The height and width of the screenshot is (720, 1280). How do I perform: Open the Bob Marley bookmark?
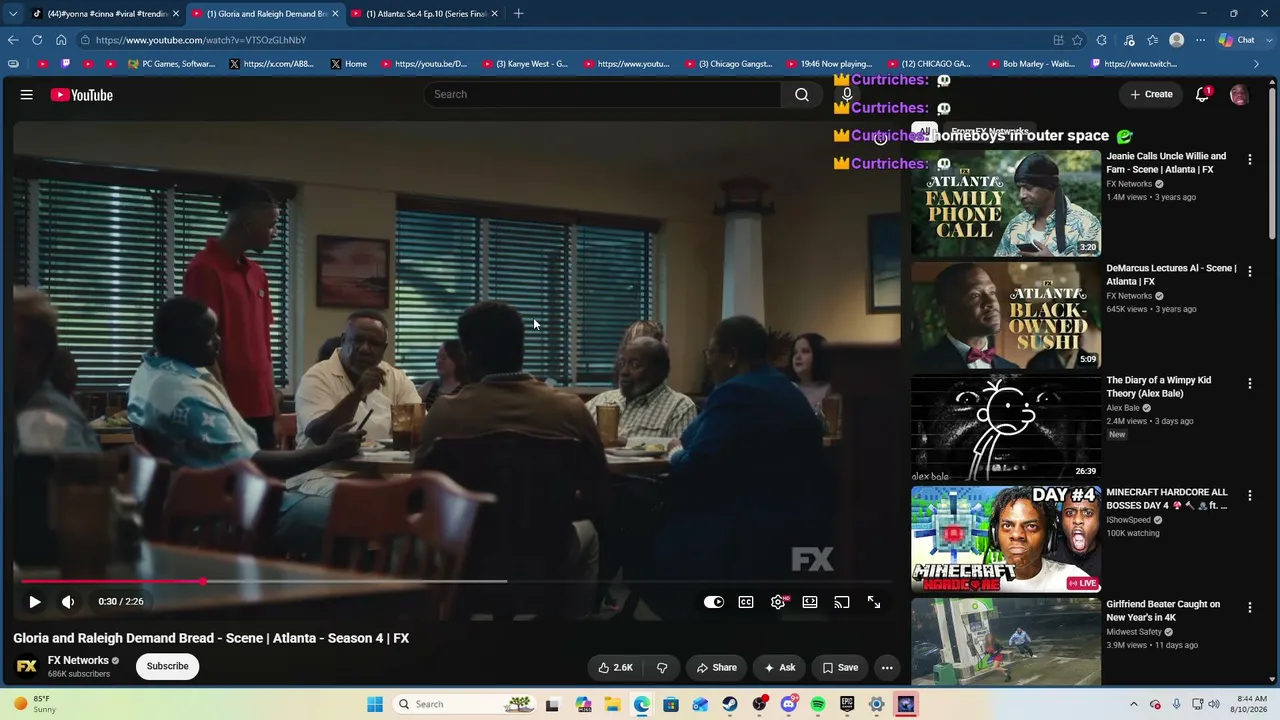[x=1030, y=64]
